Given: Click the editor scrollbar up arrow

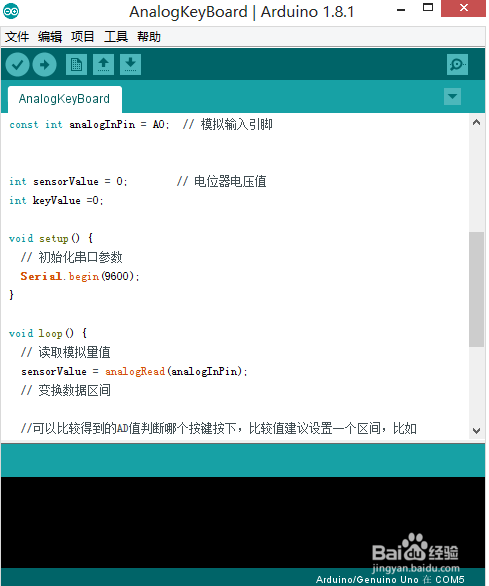Looking at the screenshot, I should click(476, 122).
